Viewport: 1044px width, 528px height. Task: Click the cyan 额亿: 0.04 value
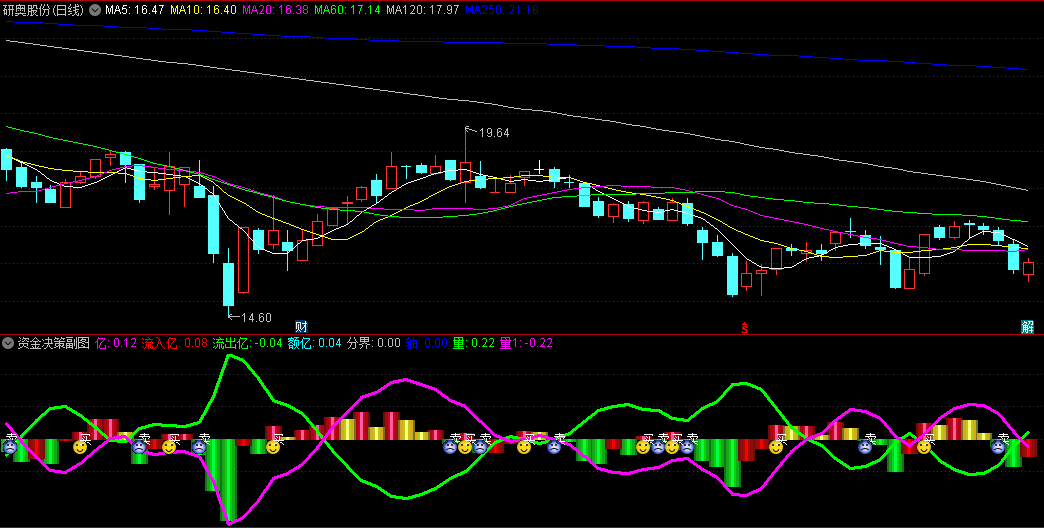[x=314, y=343]
